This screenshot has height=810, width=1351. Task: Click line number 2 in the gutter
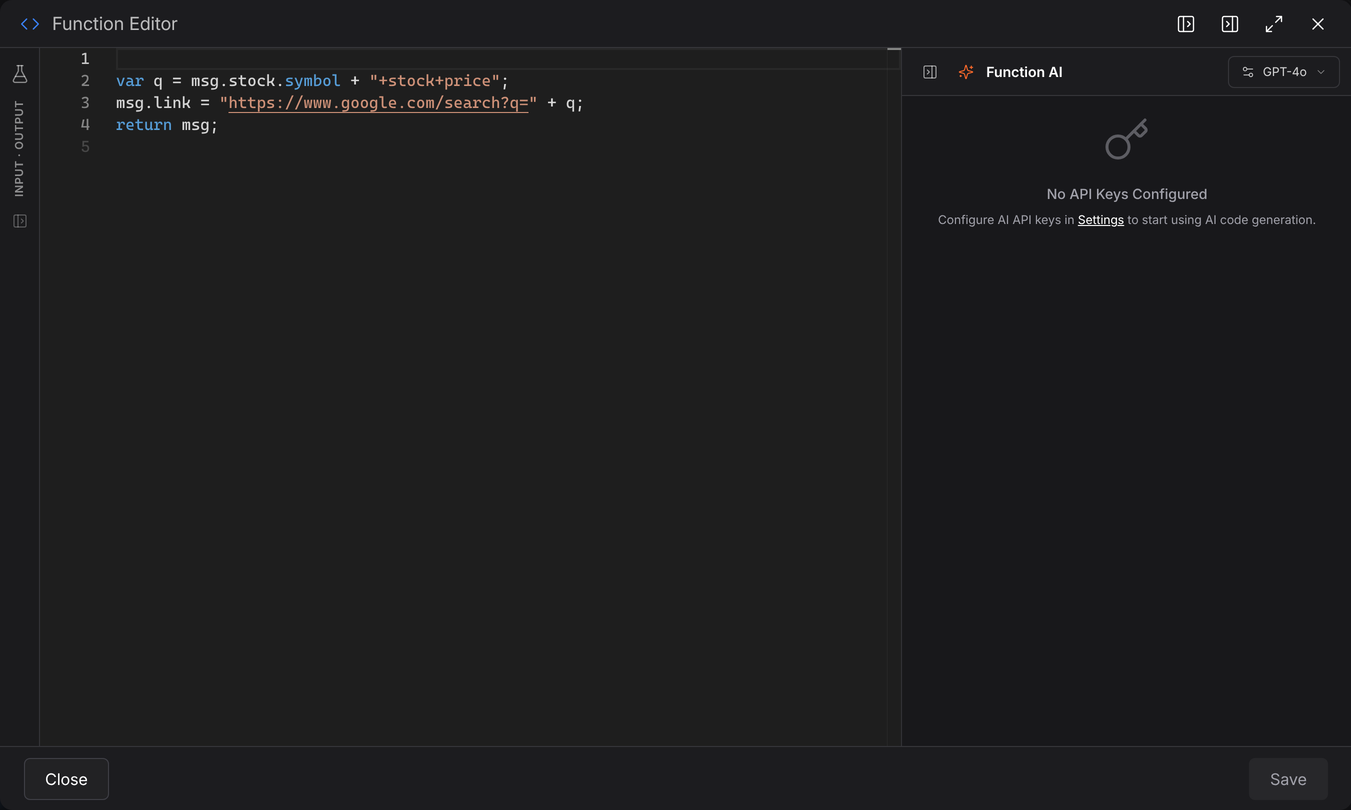pos(85,81)
